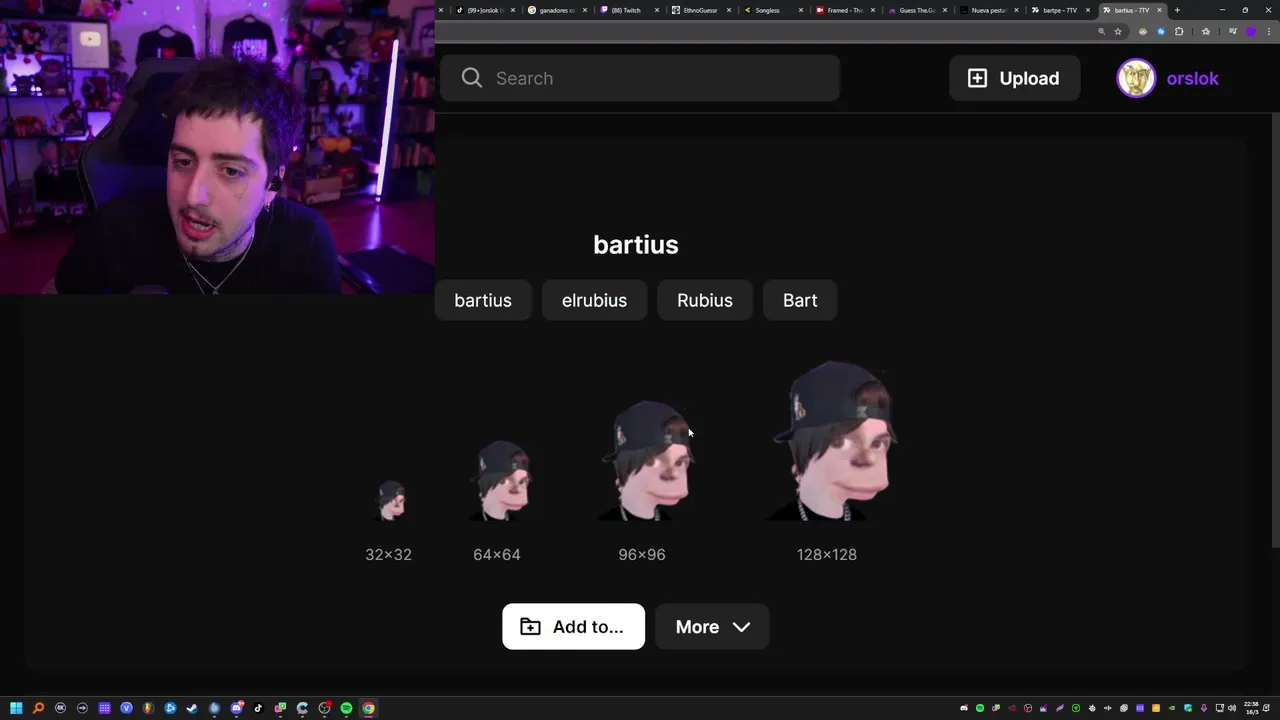Open Windows taskbar search
The width and height of the screenshot is (1280, 720).
point(38,708)
